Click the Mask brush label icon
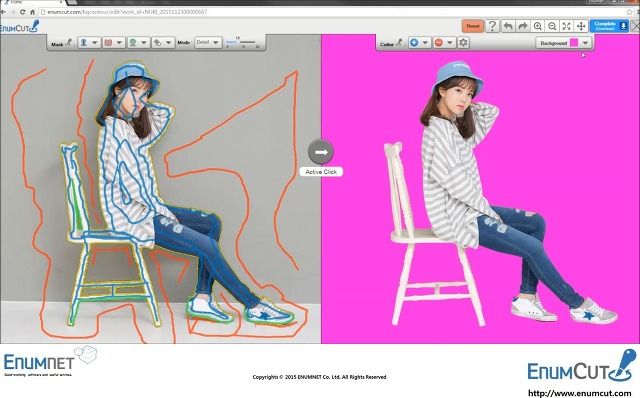 (x=69, y=42)
